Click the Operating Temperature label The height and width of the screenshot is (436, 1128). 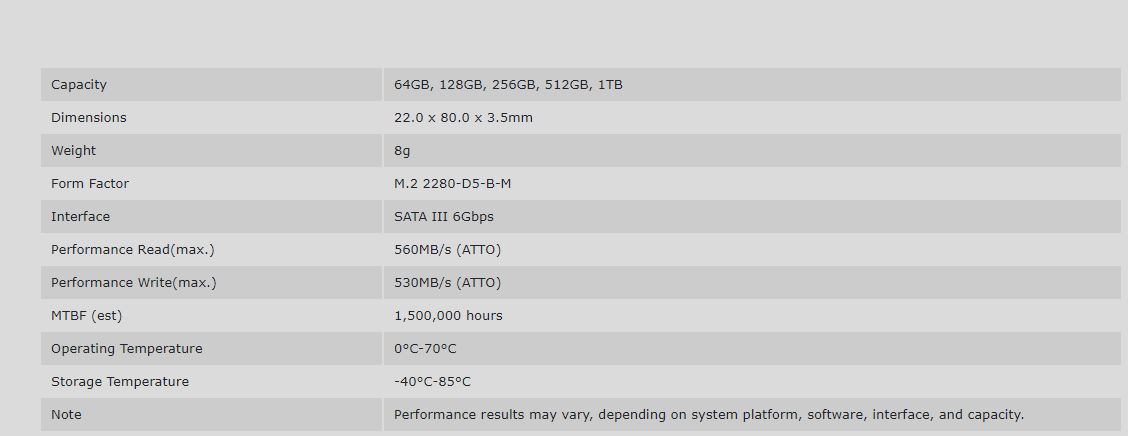[127, 348]
